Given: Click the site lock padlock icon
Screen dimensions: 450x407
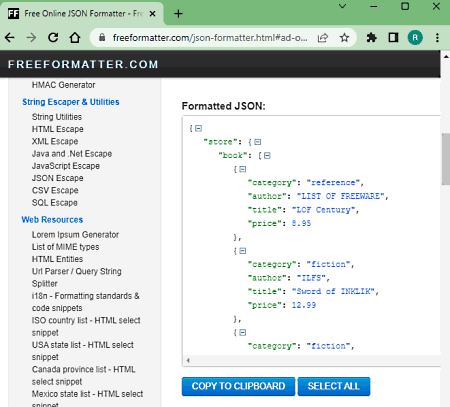Looking at the screenshot, I should 102,37.
